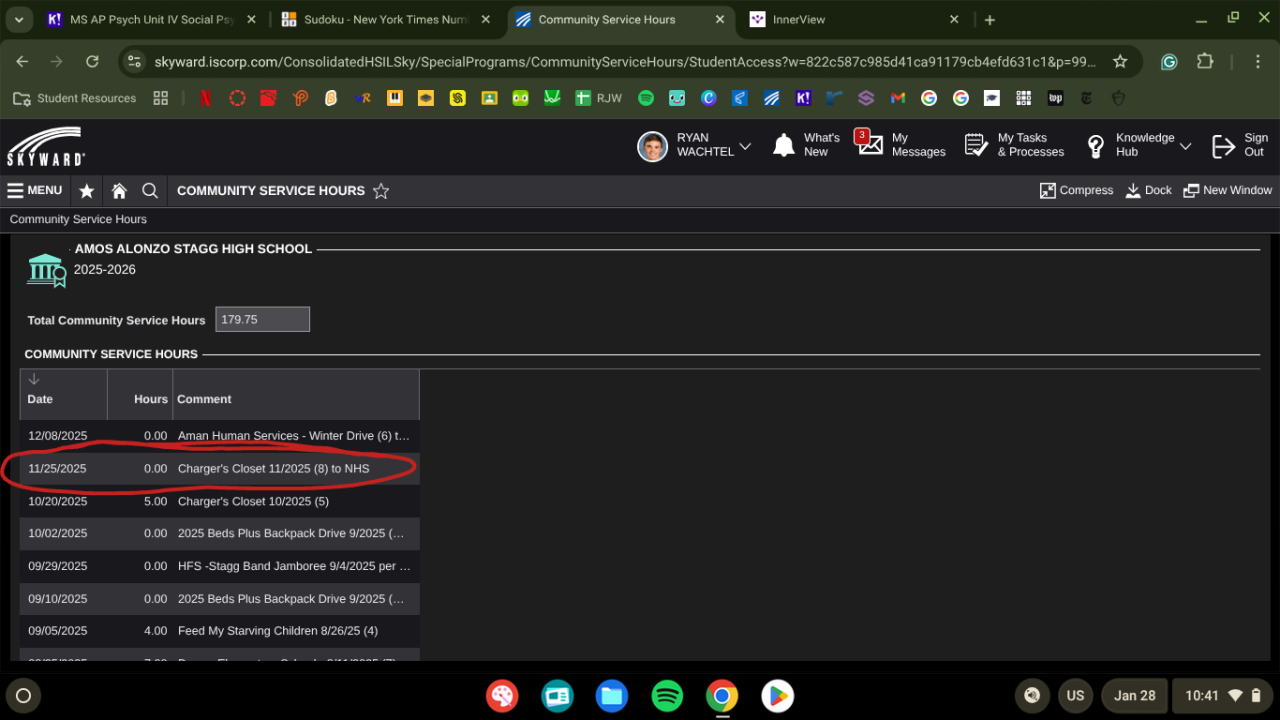Select the Aman Human Services Winter Drive row
The width and height of the screenshot is (1280, 720).
click(x=219, y=436)
